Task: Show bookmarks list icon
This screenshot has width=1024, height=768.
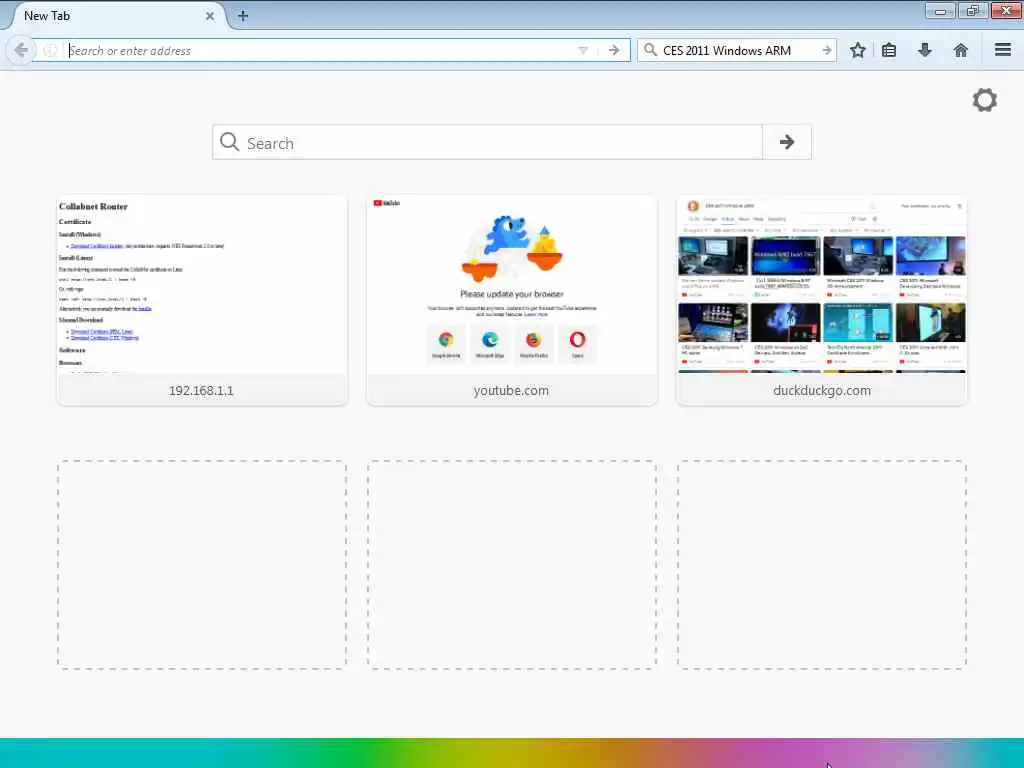Action: [889, 50]
